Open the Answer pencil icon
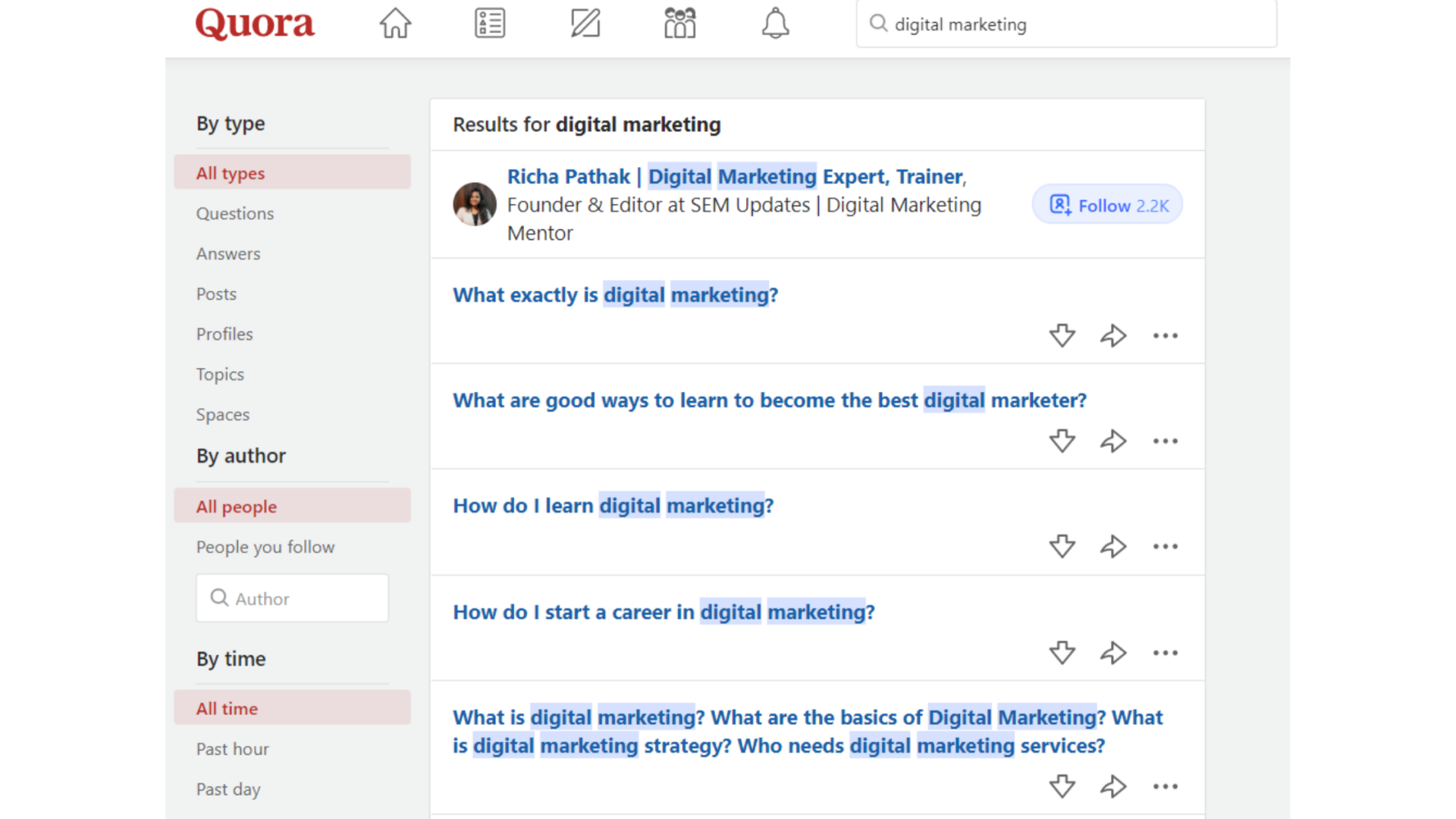1456x819 pixels. (585, 24)
